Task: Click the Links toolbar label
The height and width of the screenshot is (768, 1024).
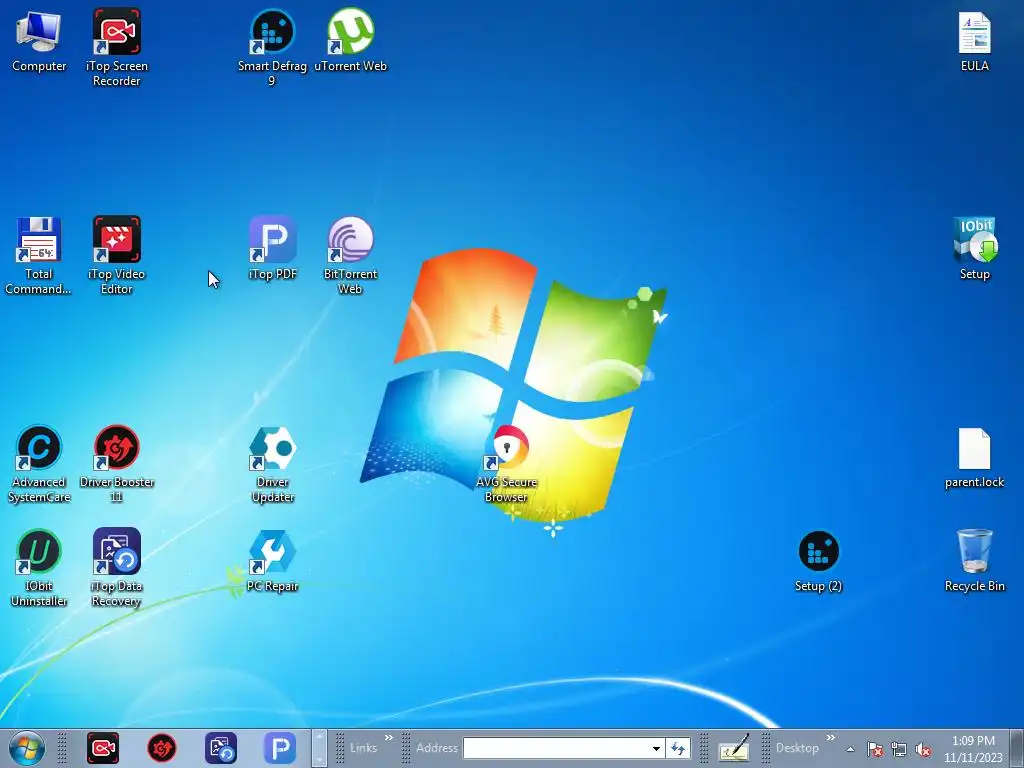Action: (363, 748)
